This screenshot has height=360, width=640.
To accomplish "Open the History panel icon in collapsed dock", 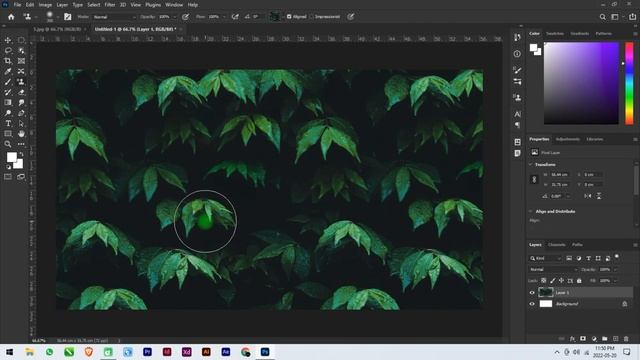I will pos(517,38).
